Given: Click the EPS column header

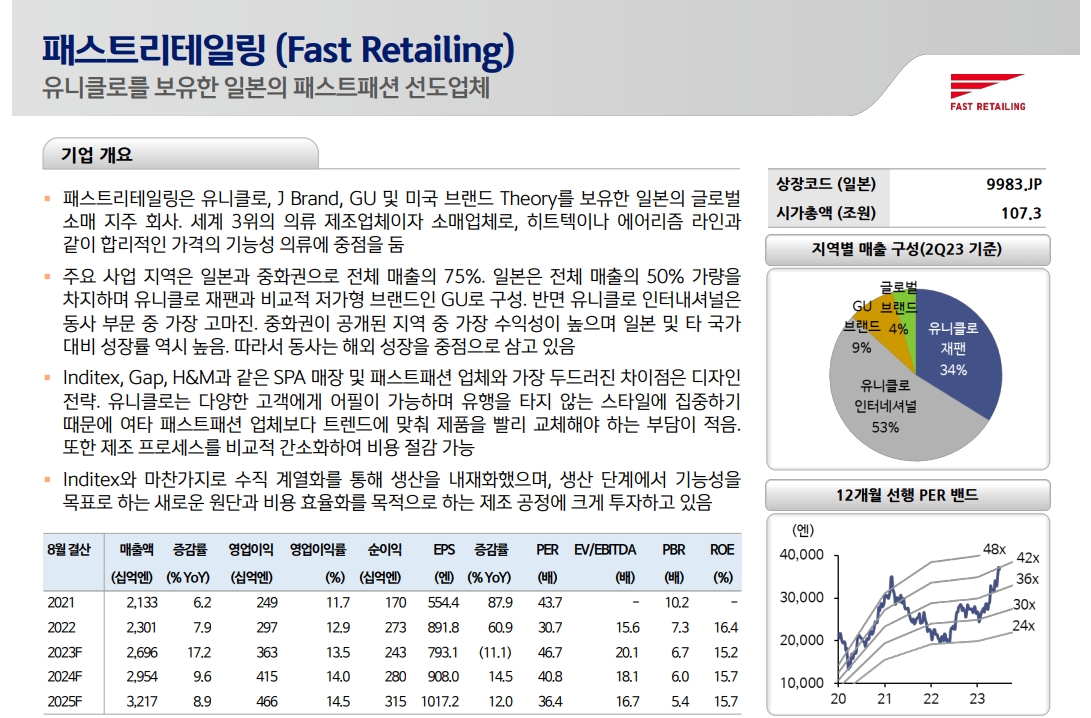Looking at the screenshot, I should (444, 550).
